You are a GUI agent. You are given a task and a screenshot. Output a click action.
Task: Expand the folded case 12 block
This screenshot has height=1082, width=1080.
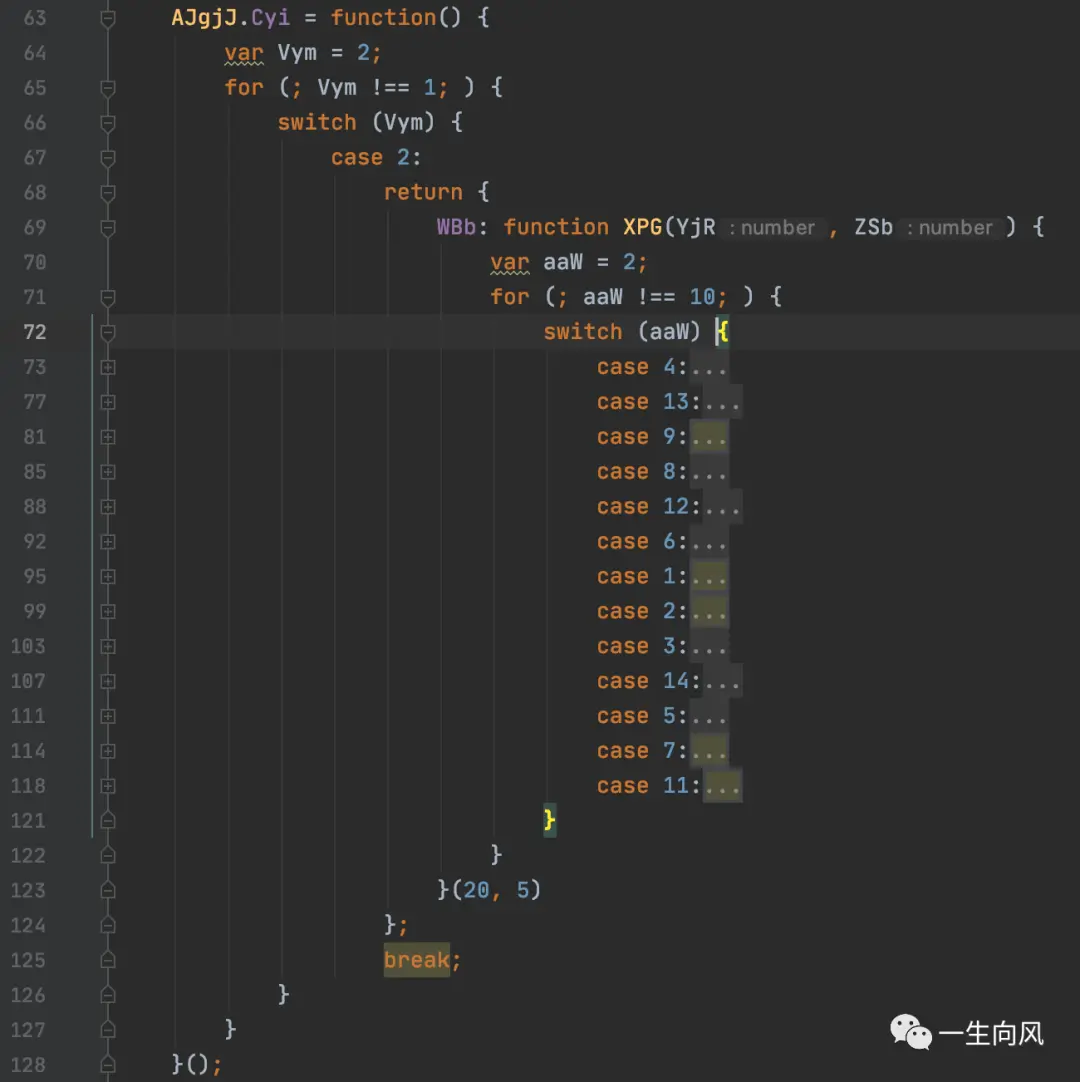108,507
